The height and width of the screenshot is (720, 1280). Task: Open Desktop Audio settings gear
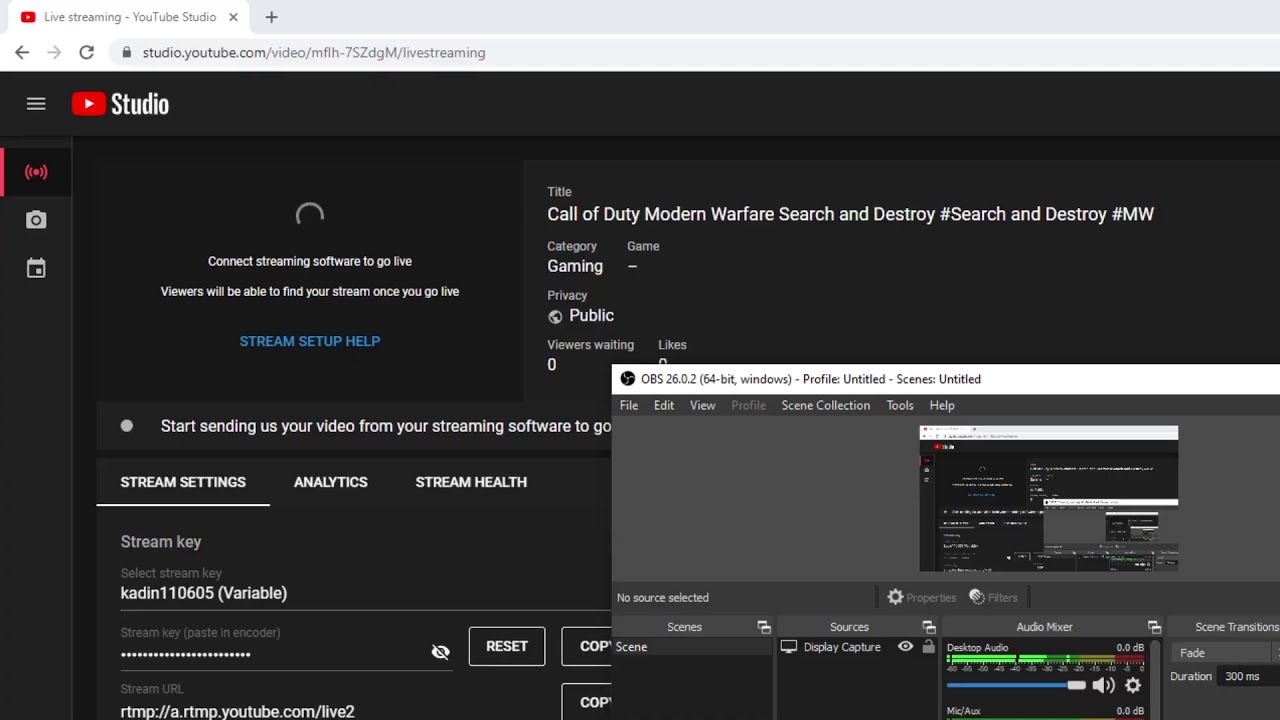click(x=1133, y=685)
